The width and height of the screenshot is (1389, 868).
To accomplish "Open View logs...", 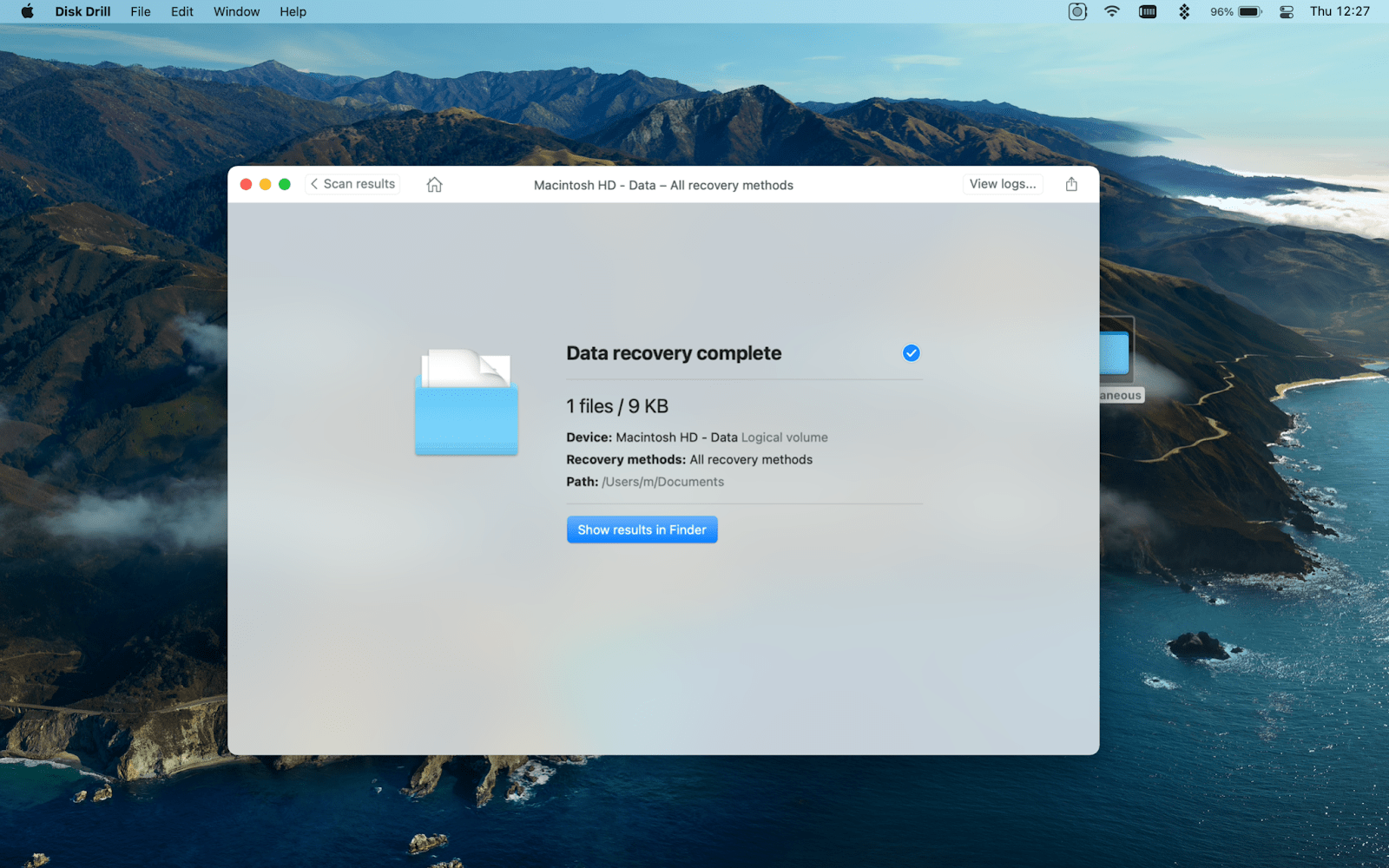I will tap(1003, 184).
